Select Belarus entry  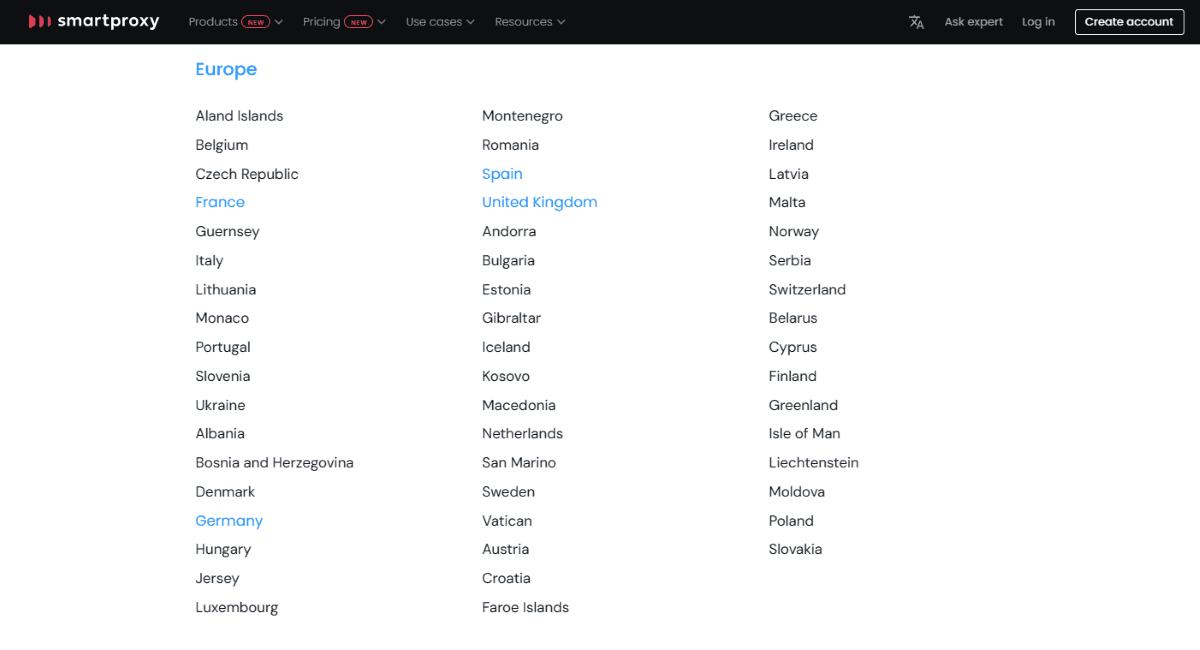tap(793, 318)
